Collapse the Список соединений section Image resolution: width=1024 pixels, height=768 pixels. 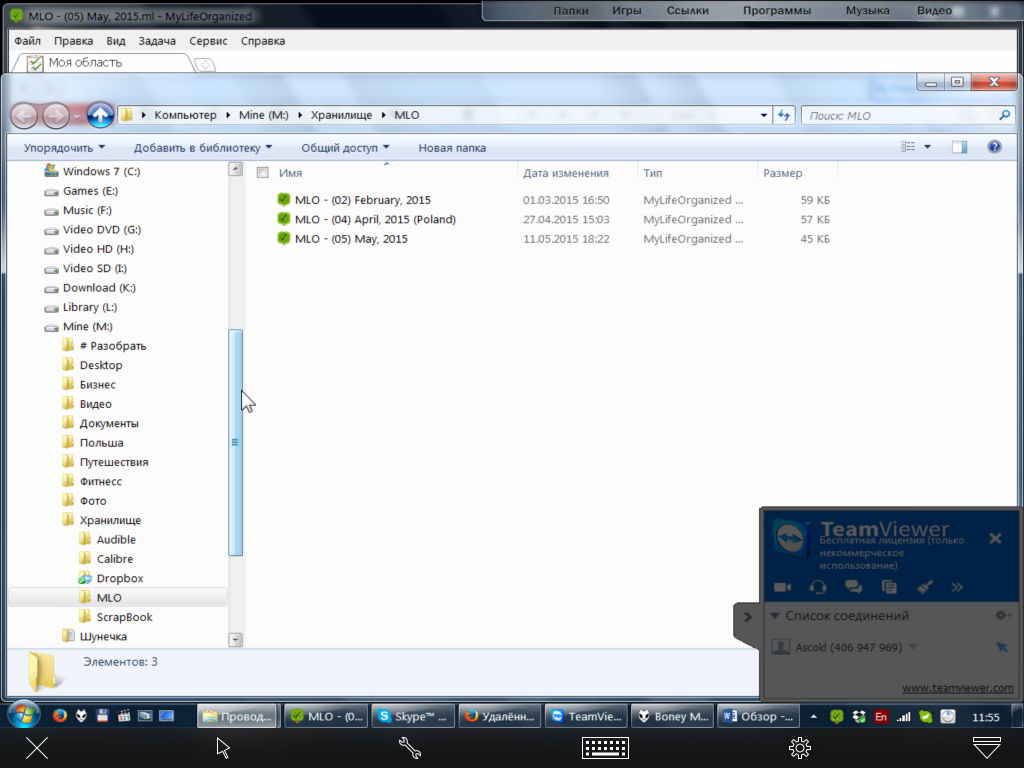tap(775, 616)
